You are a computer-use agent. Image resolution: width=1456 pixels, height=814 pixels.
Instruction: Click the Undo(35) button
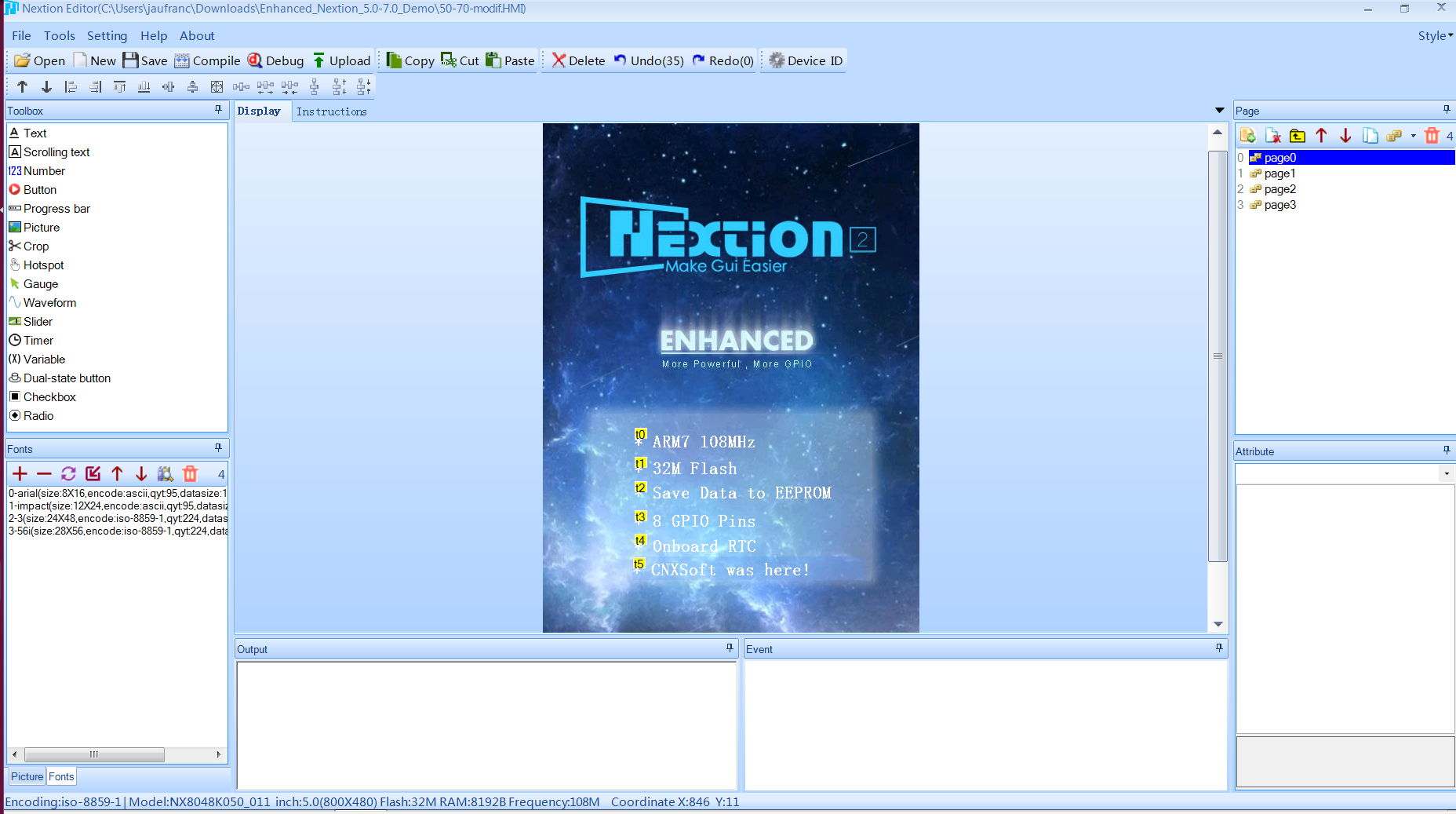[x=649, y=60]
